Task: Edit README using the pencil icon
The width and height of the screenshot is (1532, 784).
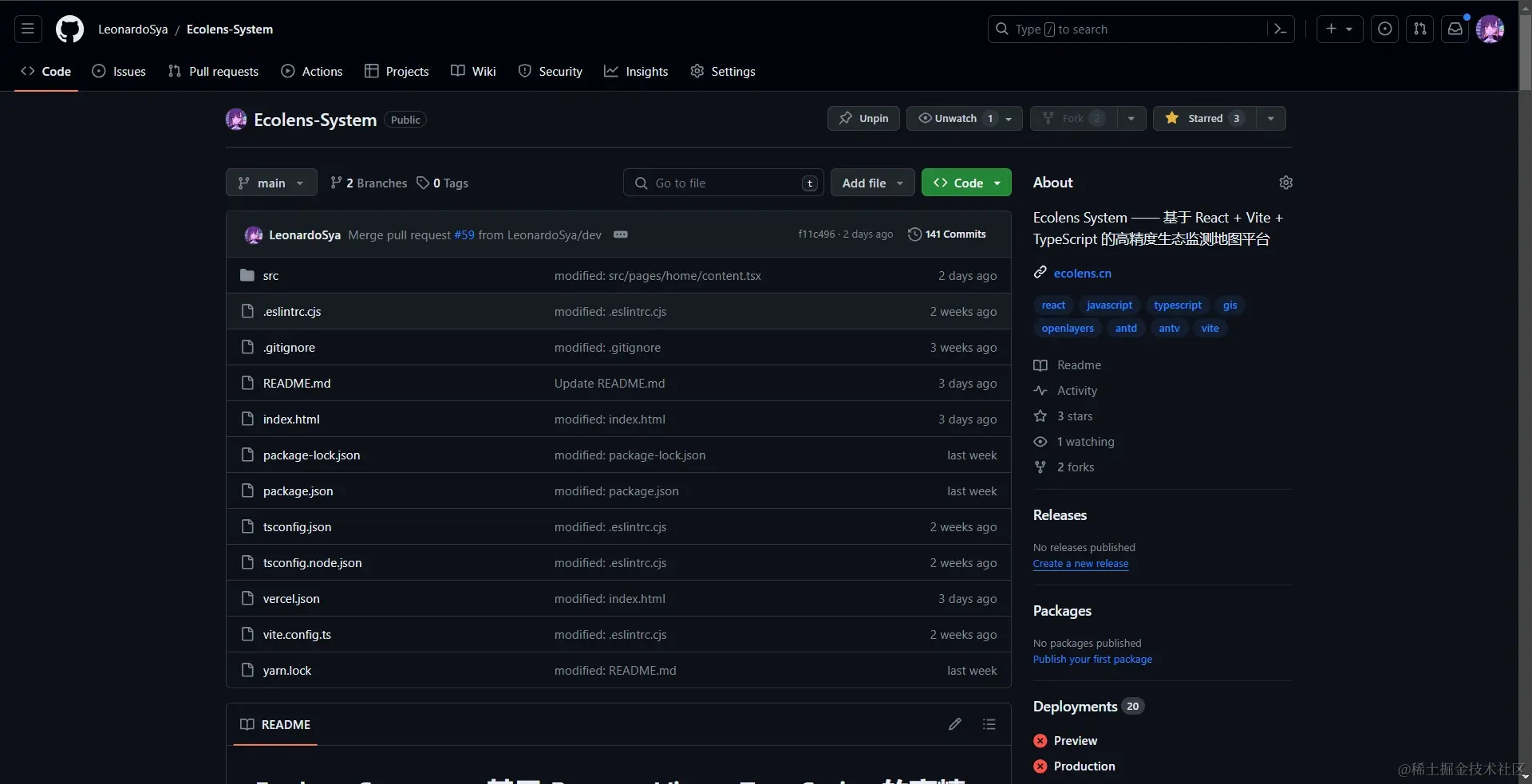Action: click(x=955, y=724)
